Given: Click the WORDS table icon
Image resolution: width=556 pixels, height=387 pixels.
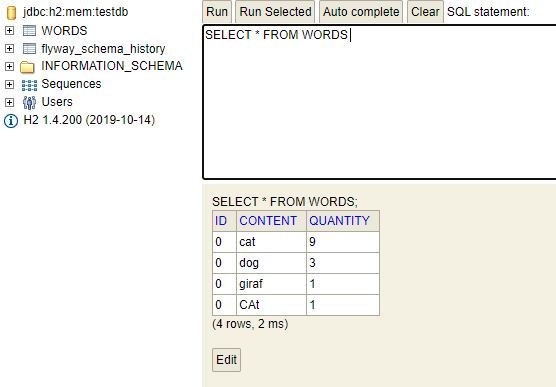Looking at the screenshot, I should point(29,31).
